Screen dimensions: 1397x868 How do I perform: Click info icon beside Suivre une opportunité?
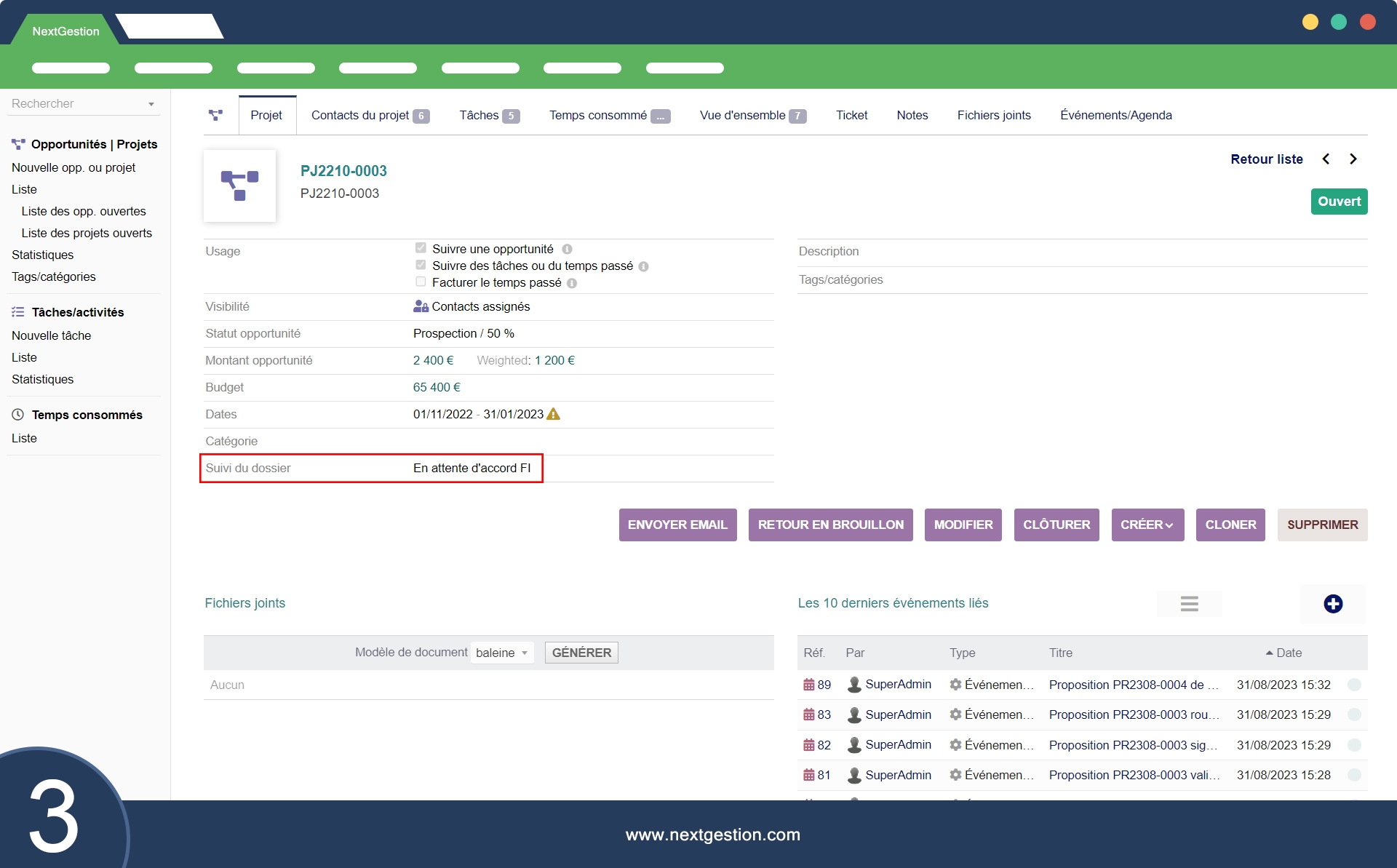pos(567,250)
